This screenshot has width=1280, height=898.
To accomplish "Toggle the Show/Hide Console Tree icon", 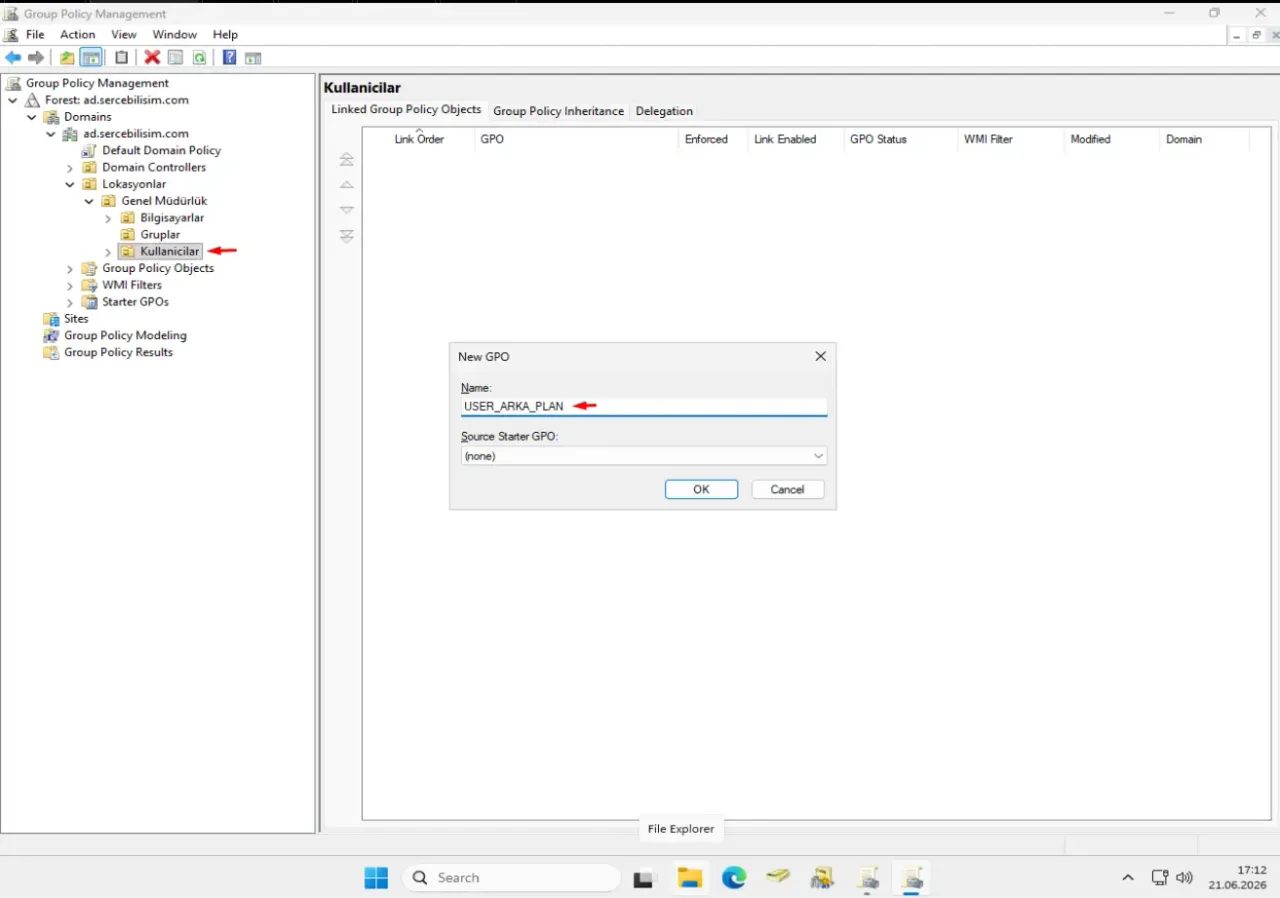I will tap(91, 58).
